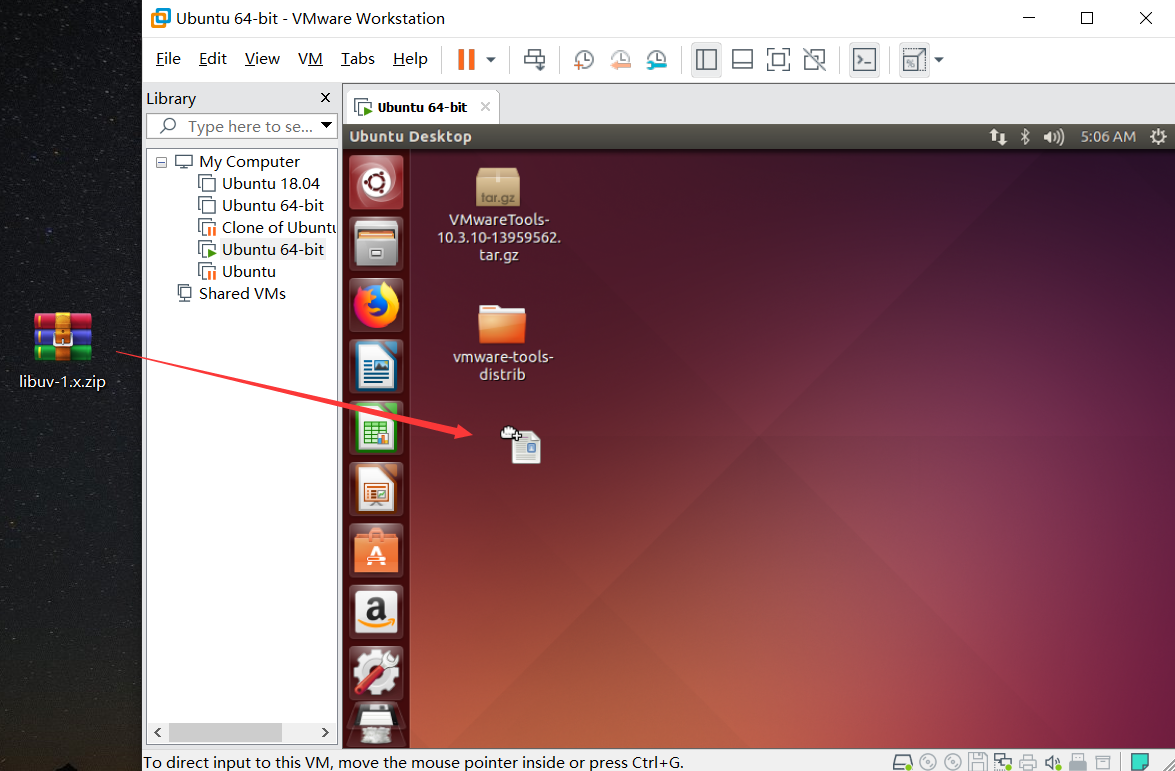Select Ubuntu 18.04 in the library
Screen dimensions: 1175x771
(x=271, y=184)
